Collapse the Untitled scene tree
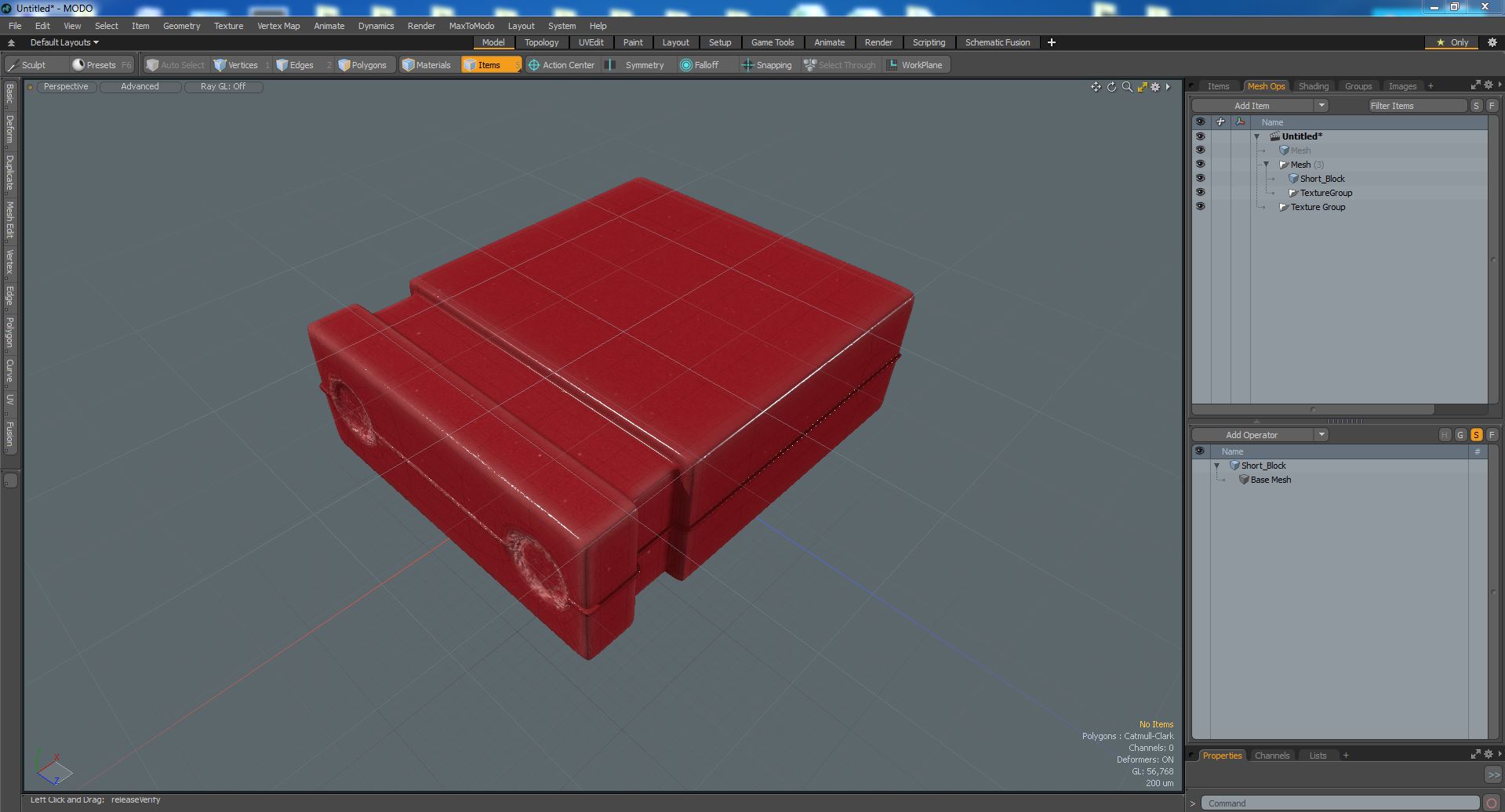 tap(1257, 136)
